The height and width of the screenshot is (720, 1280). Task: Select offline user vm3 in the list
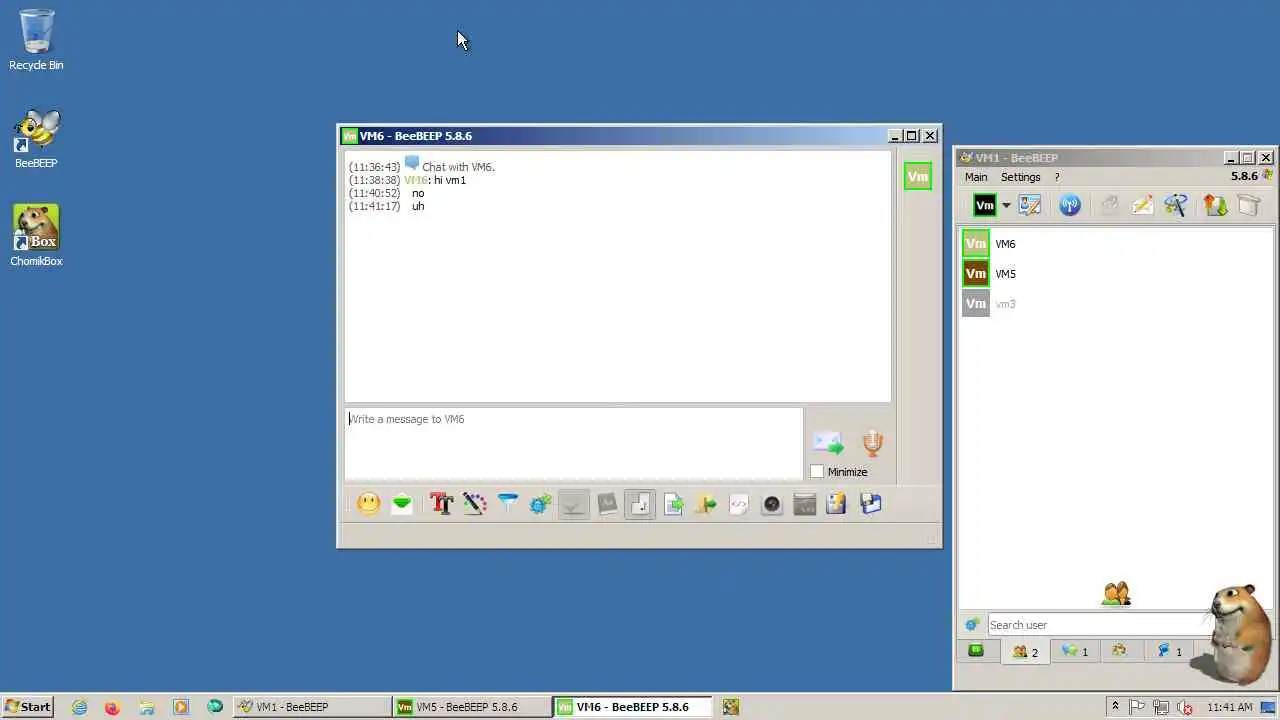coord(1115,304)
